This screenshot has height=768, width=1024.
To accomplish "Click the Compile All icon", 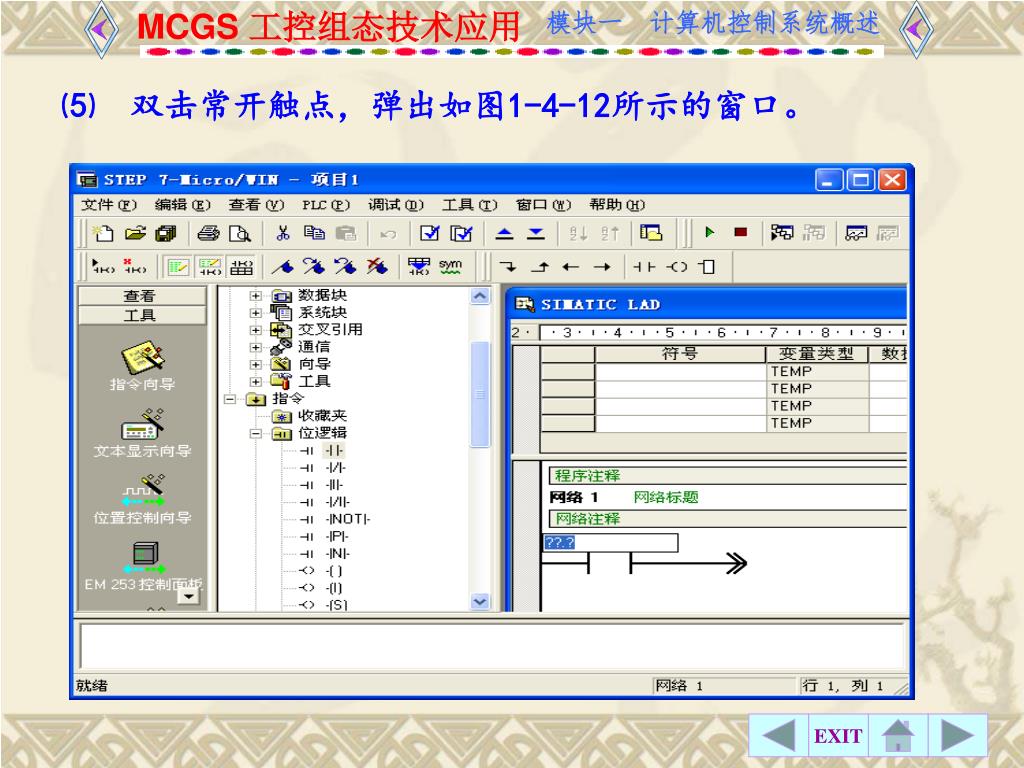I will point(461,232).
